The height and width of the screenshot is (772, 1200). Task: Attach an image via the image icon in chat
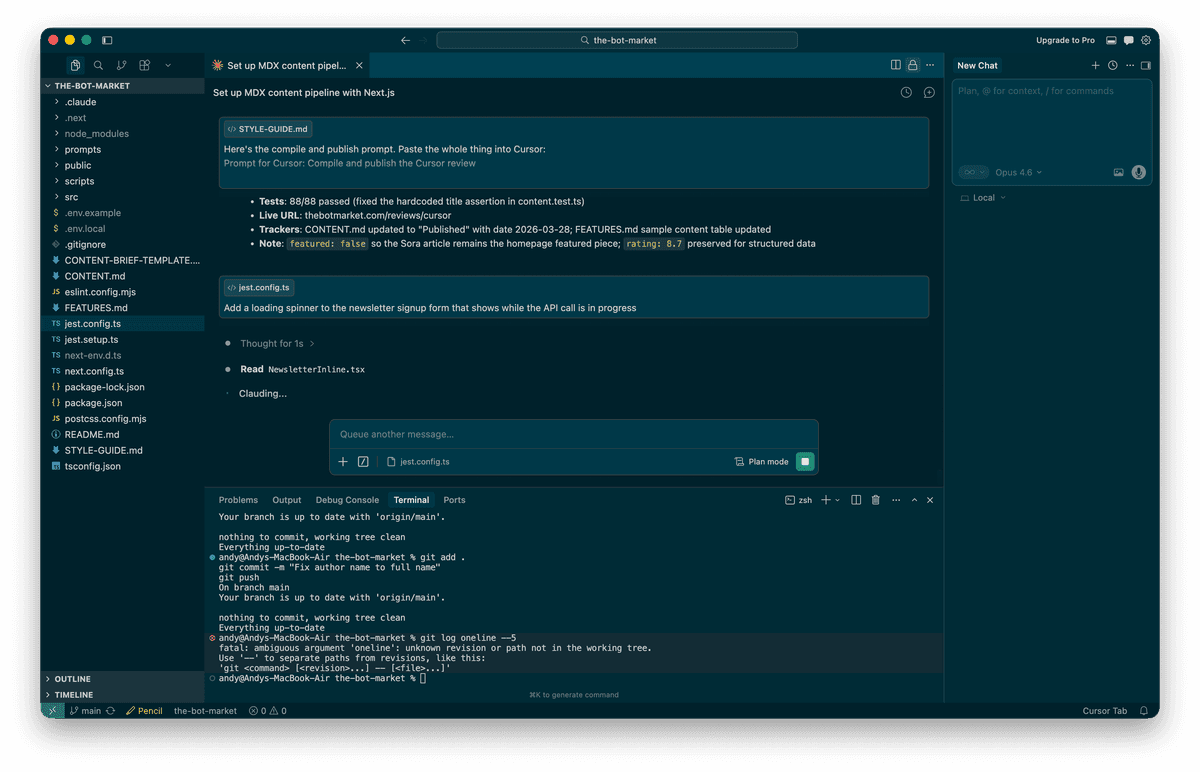point(1117,172)
